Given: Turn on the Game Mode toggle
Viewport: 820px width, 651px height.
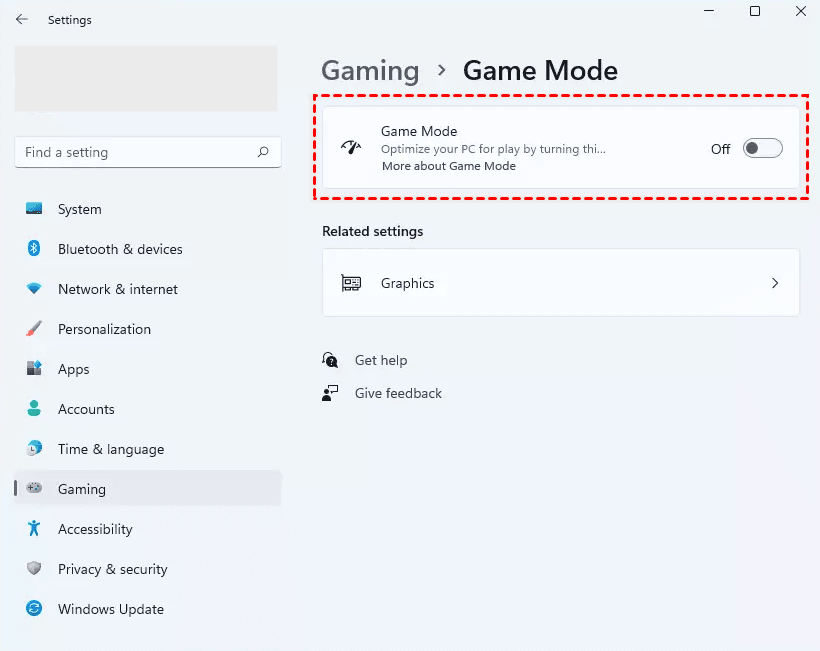Looking at the screenshot, I should [762, 149].
